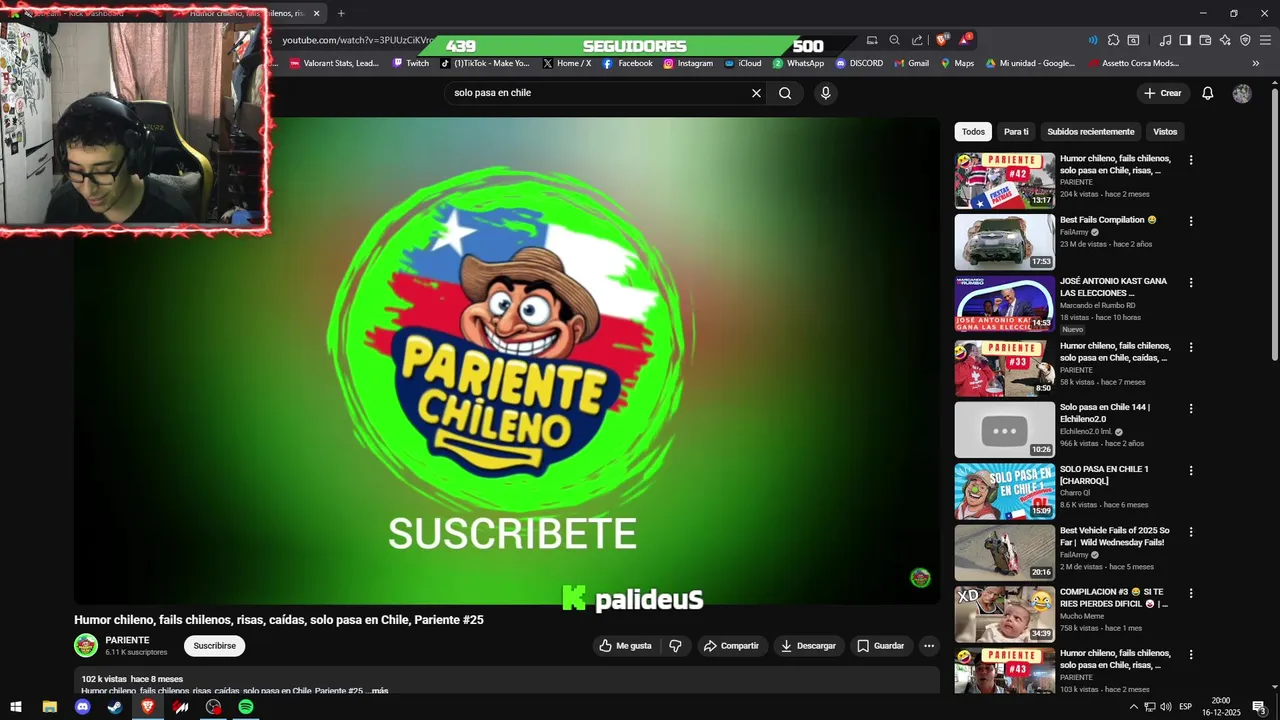Click the channel watermark on video player
The image size is (1280, 720).
click(x=920, y=577)
